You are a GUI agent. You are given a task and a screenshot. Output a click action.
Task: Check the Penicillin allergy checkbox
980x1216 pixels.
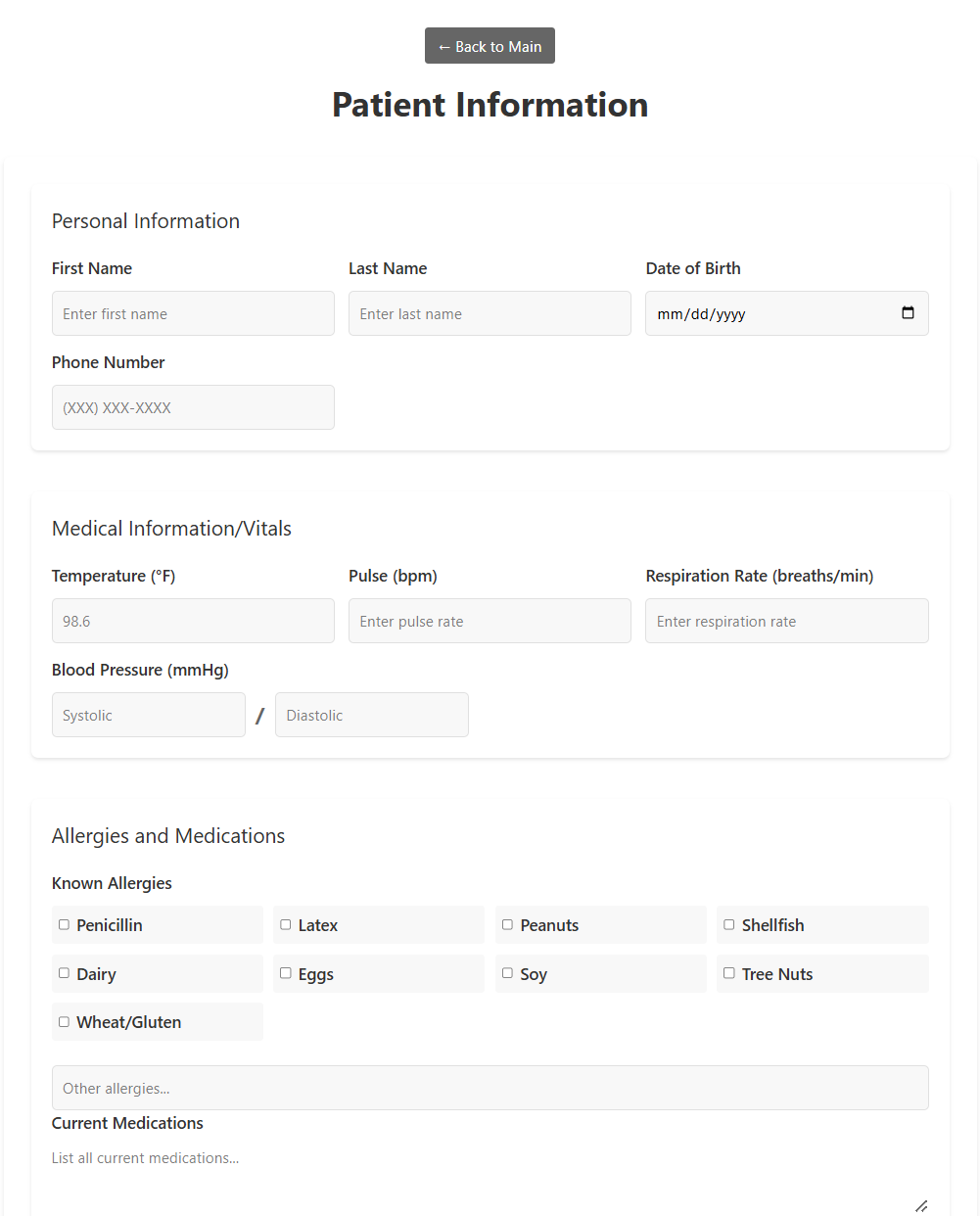click(x=64, y=925)
